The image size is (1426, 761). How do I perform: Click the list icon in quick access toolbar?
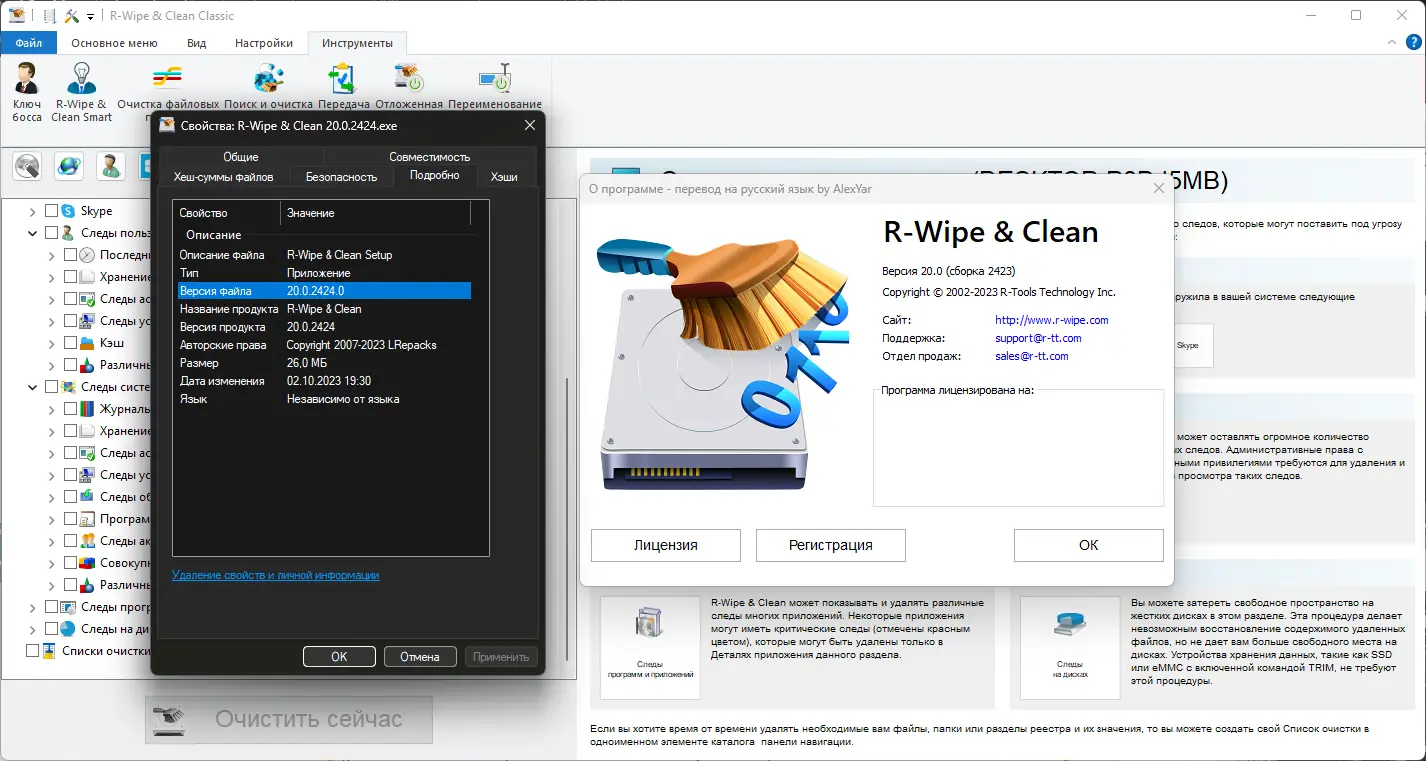[x=50, y=16]
